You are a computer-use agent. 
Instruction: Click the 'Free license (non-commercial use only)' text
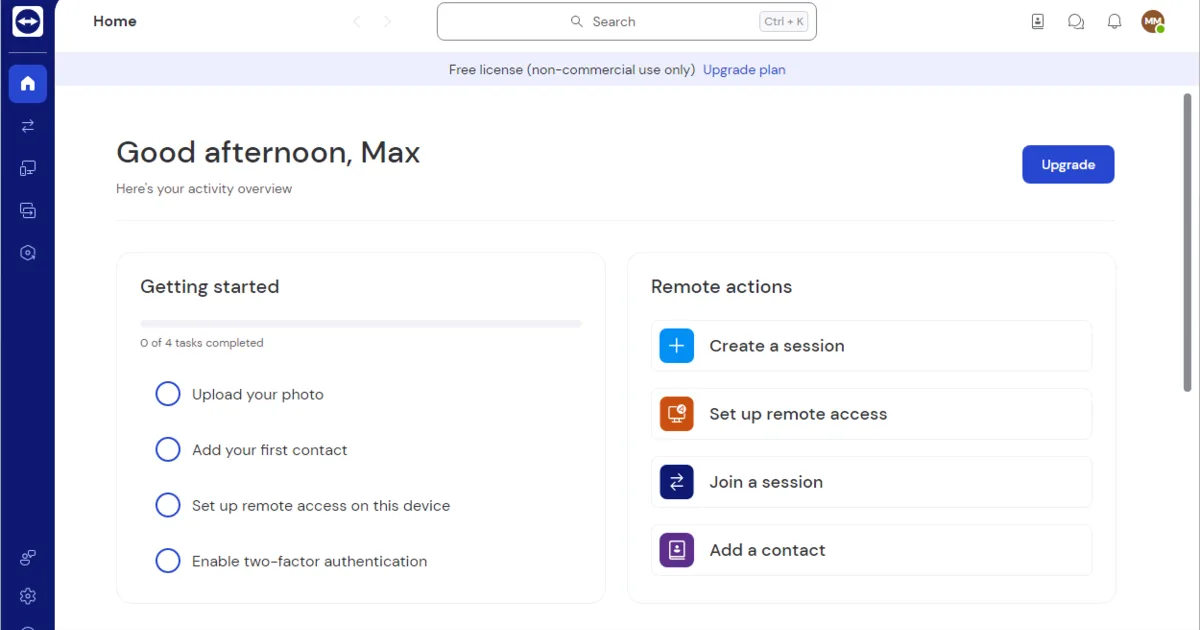572,70
